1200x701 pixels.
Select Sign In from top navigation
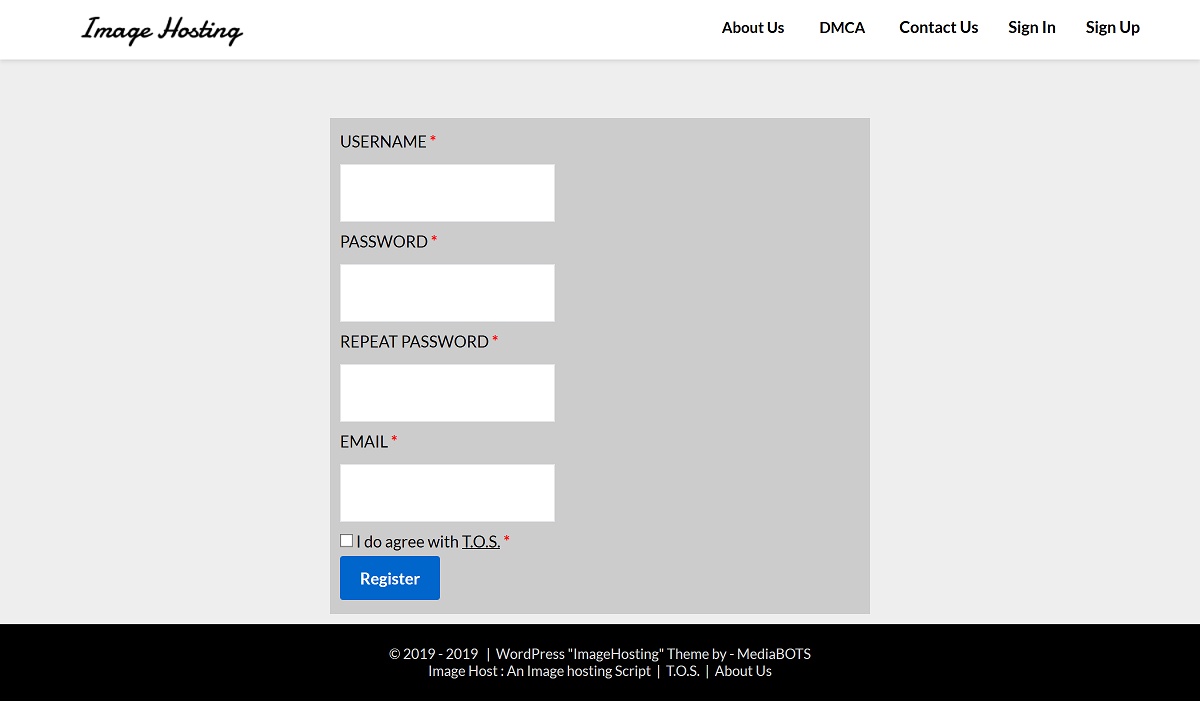click(1031, 28)
